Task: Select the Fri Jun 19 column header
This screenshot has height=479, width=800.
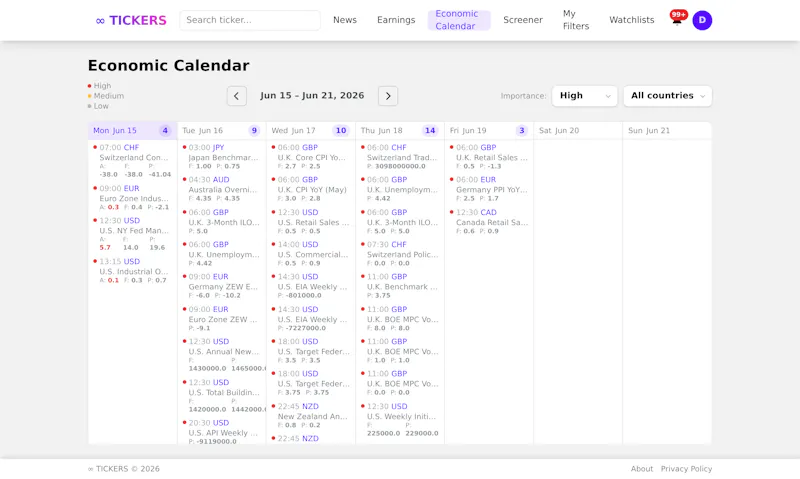Action: (489, 131)
